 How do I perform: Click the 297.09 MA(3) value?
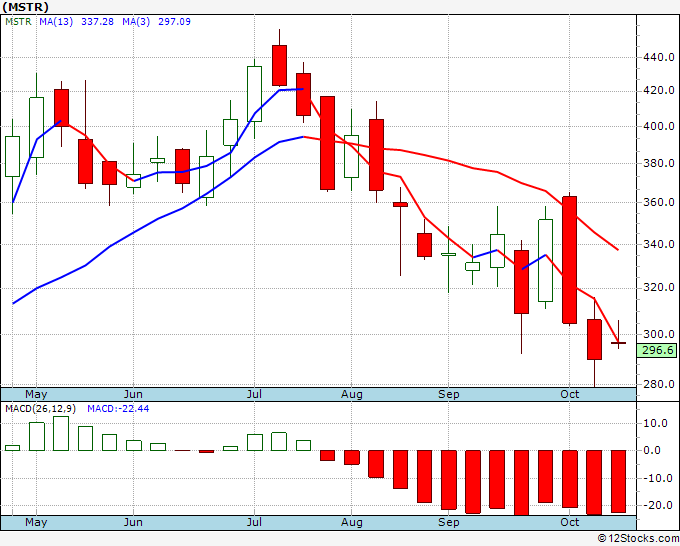point(174,22)
